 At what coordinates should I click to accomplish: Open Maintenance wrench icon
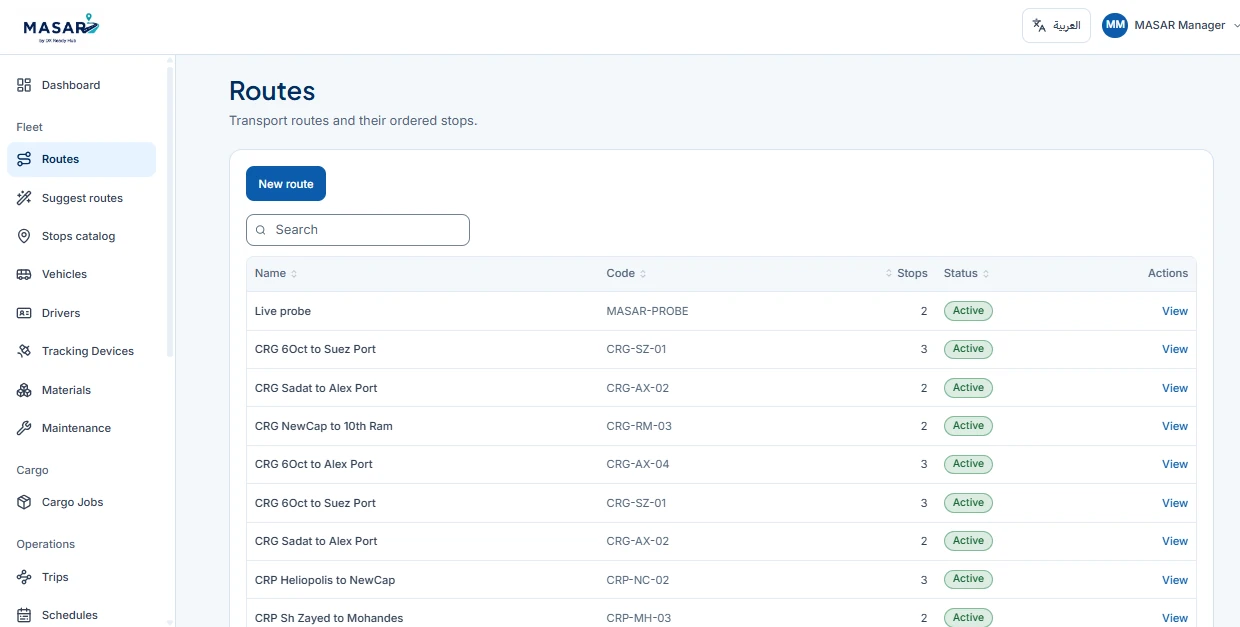[x=24, y=428]
